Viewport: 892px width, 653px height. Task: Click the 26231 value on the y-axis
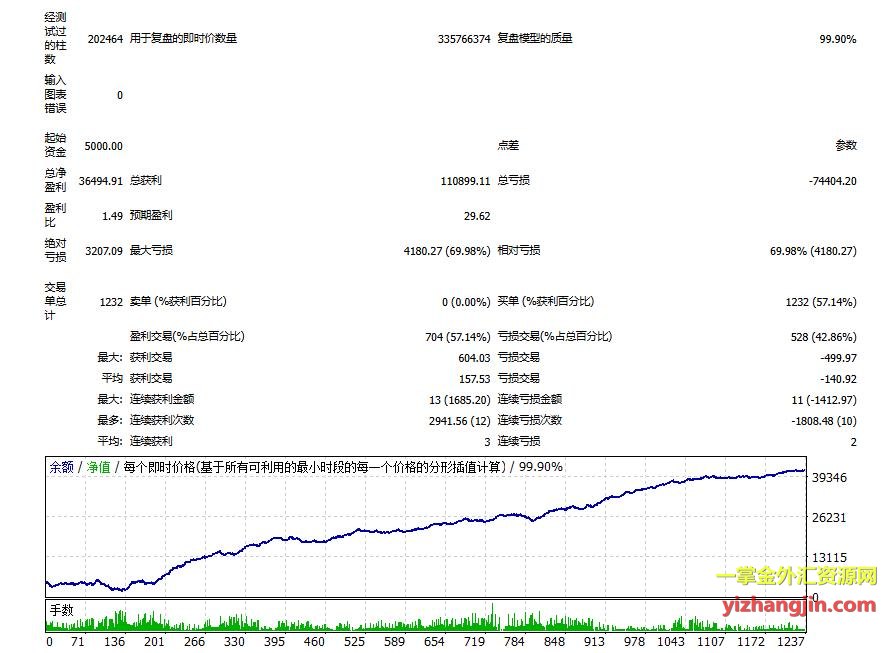[830, 518]
